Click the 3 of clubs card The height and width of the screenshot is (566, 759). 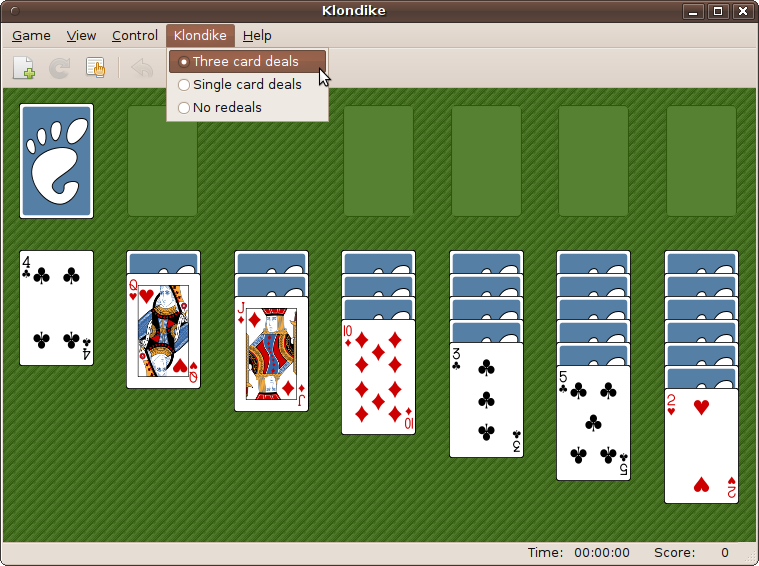click(x=486, y=400)
